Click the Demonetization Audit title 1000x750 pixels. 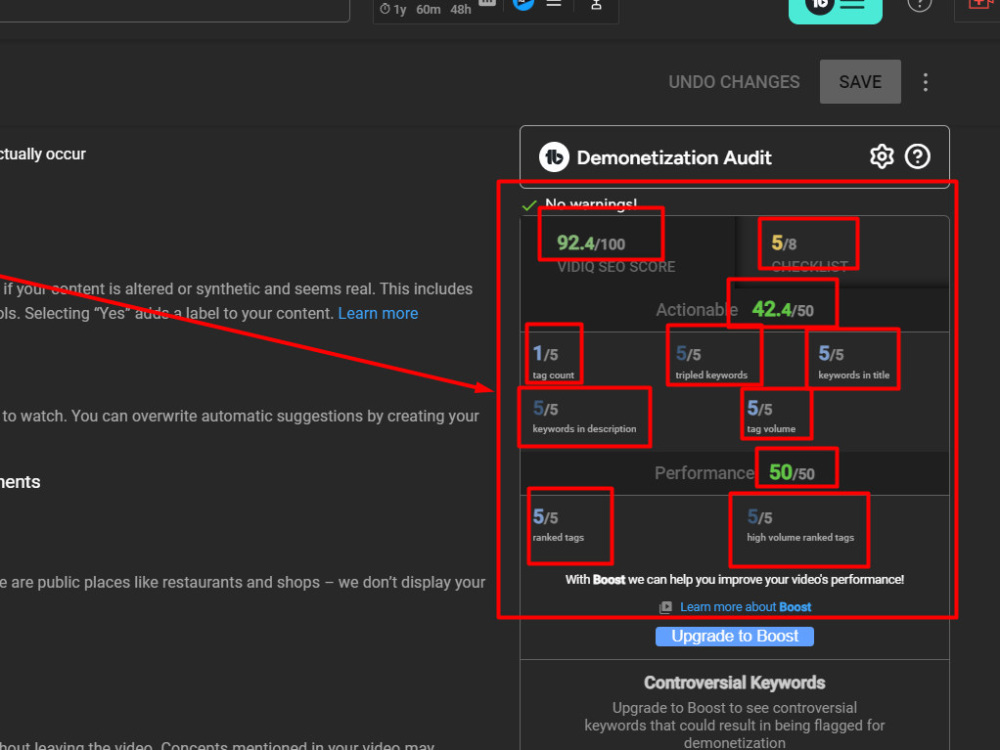point(674,158)
